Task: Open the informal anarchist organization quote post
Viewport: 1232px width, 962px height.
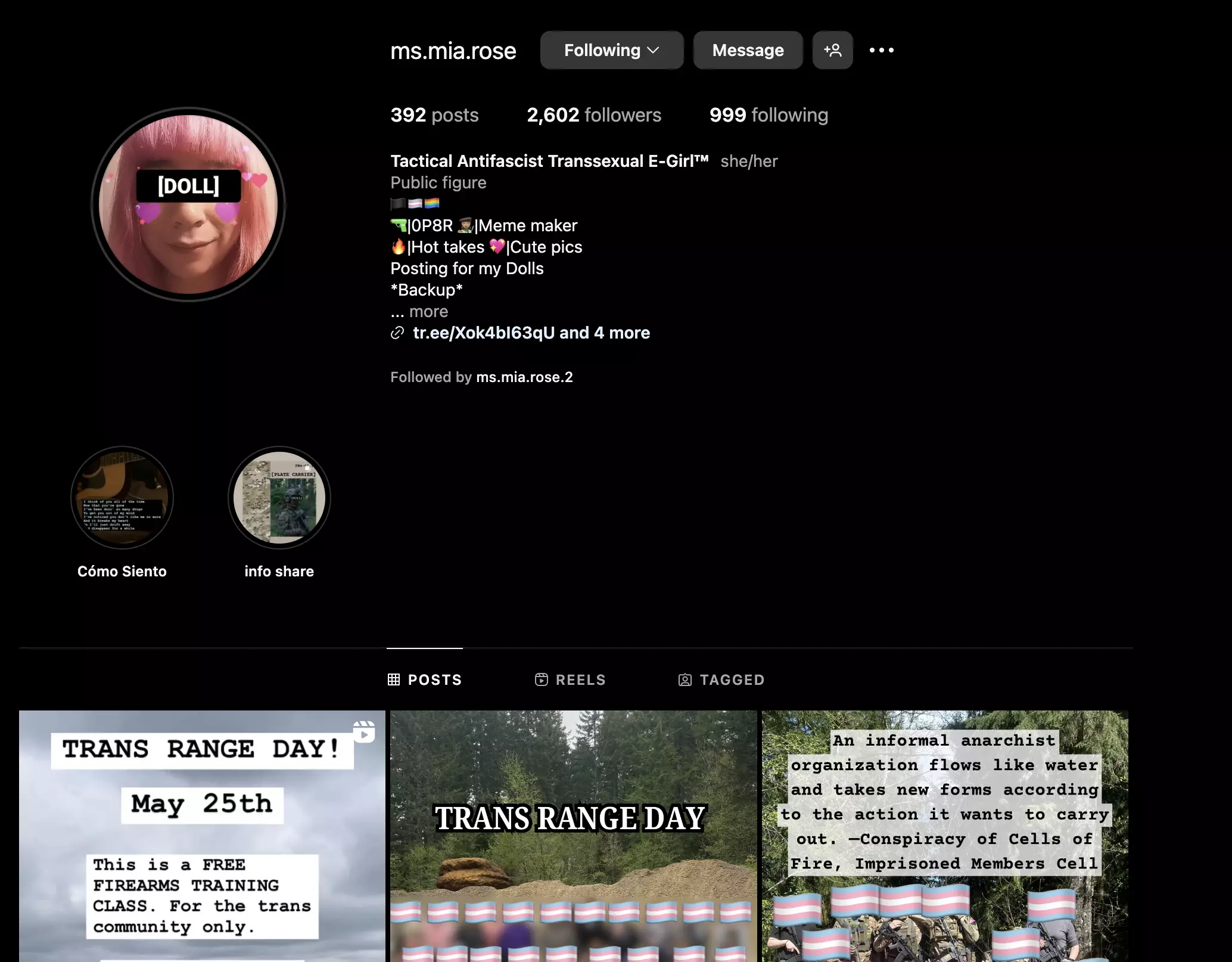Action: click(x=945, y=836)
